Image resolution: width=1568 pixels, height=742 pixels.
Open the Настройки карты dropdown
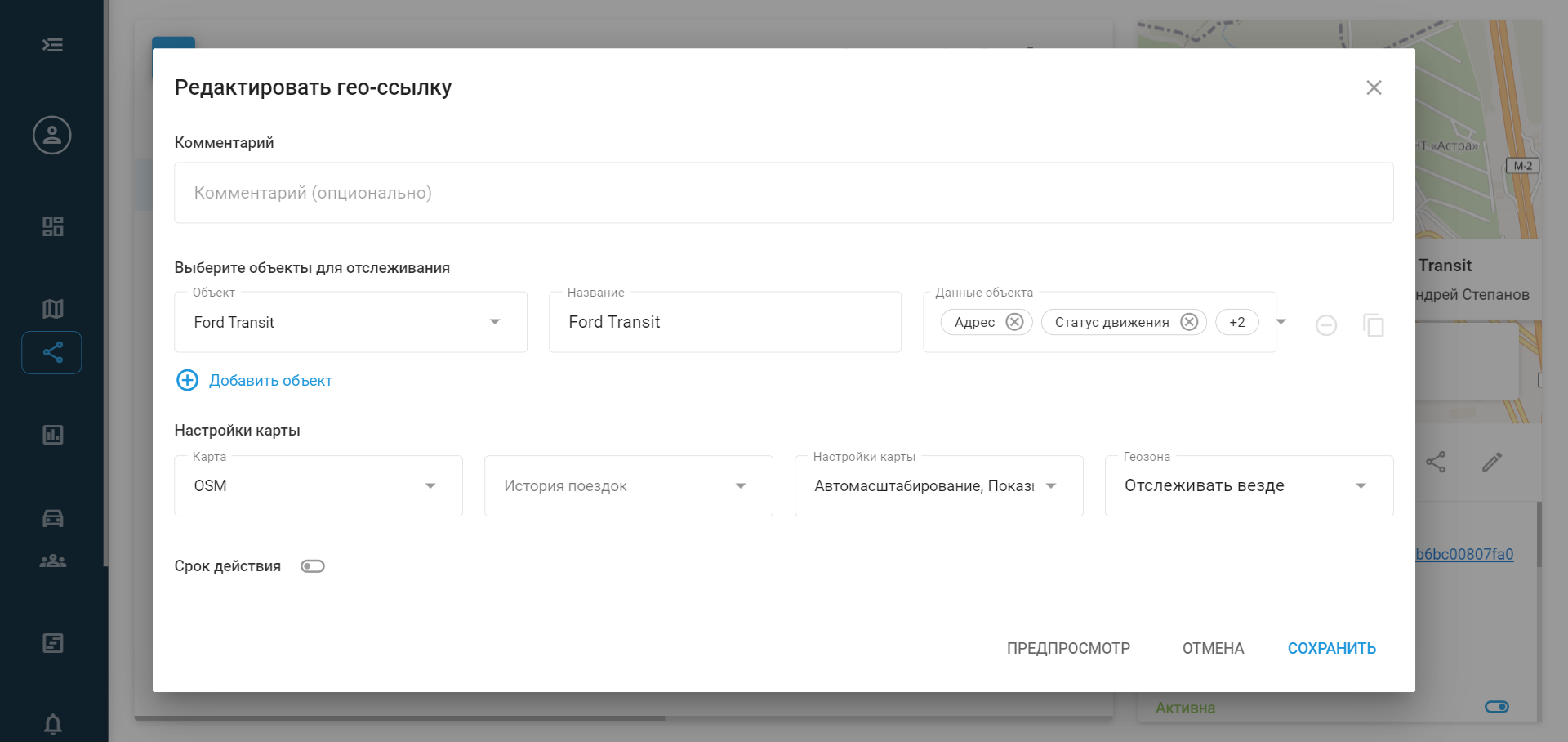(x=939, y=485)
